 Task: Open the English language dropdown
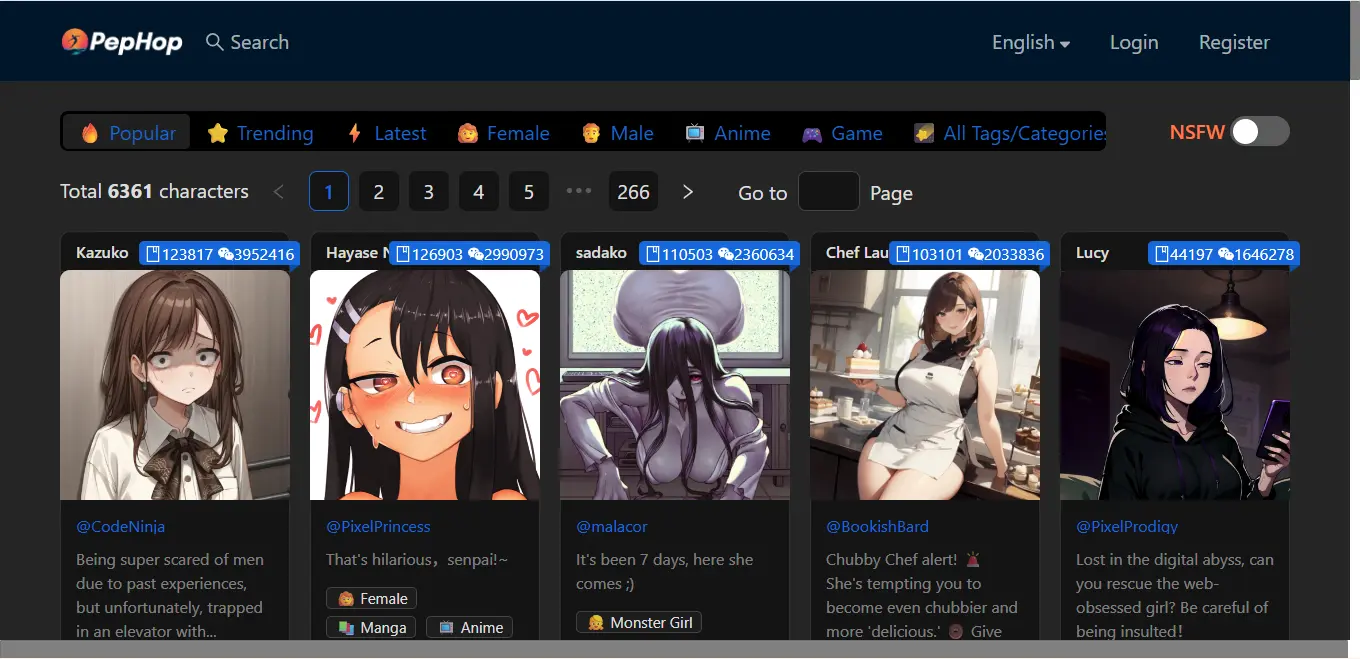point(1030,42)
